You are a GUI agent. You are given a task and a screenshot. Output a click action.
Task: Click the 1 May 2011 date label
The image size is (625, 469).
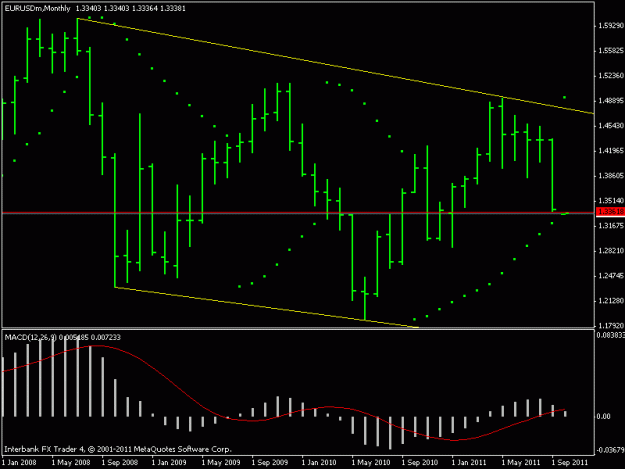coord(521,463)
